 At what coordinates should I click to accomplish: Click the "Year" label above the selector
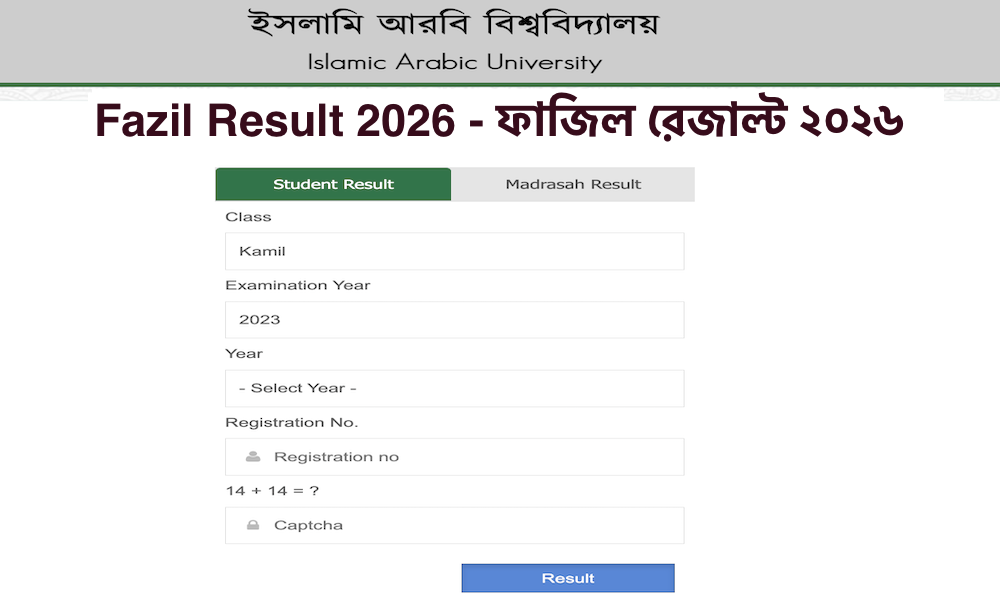click(x=246, y=353)
